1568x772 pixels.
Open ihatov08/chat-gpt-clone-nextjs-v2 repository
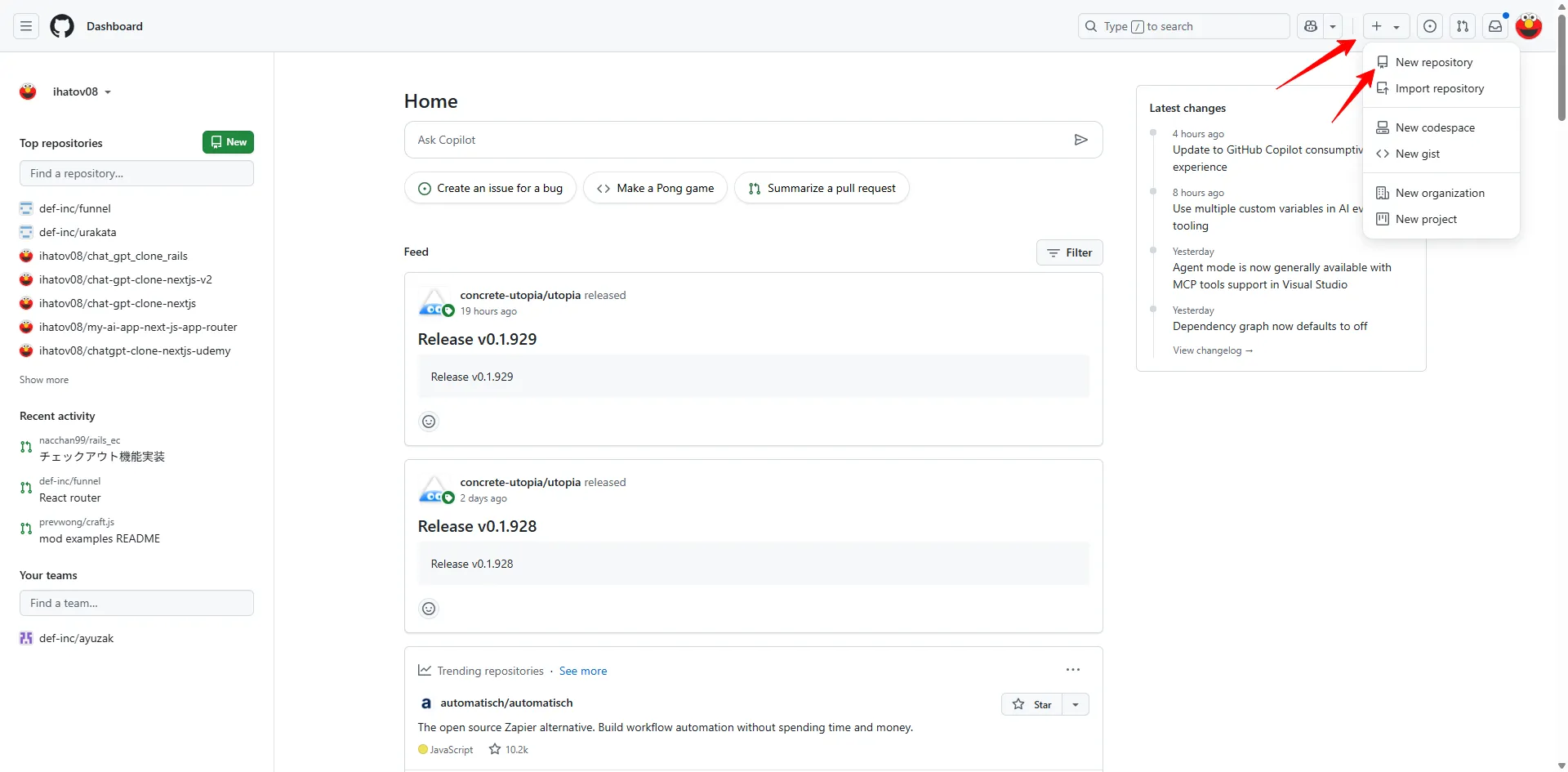point(125,279)
